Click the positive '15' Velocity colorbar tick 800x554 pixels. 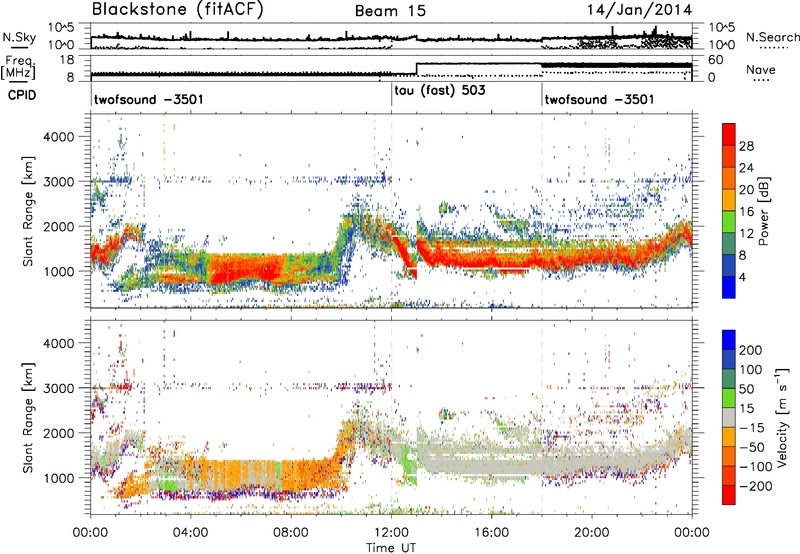747,409
